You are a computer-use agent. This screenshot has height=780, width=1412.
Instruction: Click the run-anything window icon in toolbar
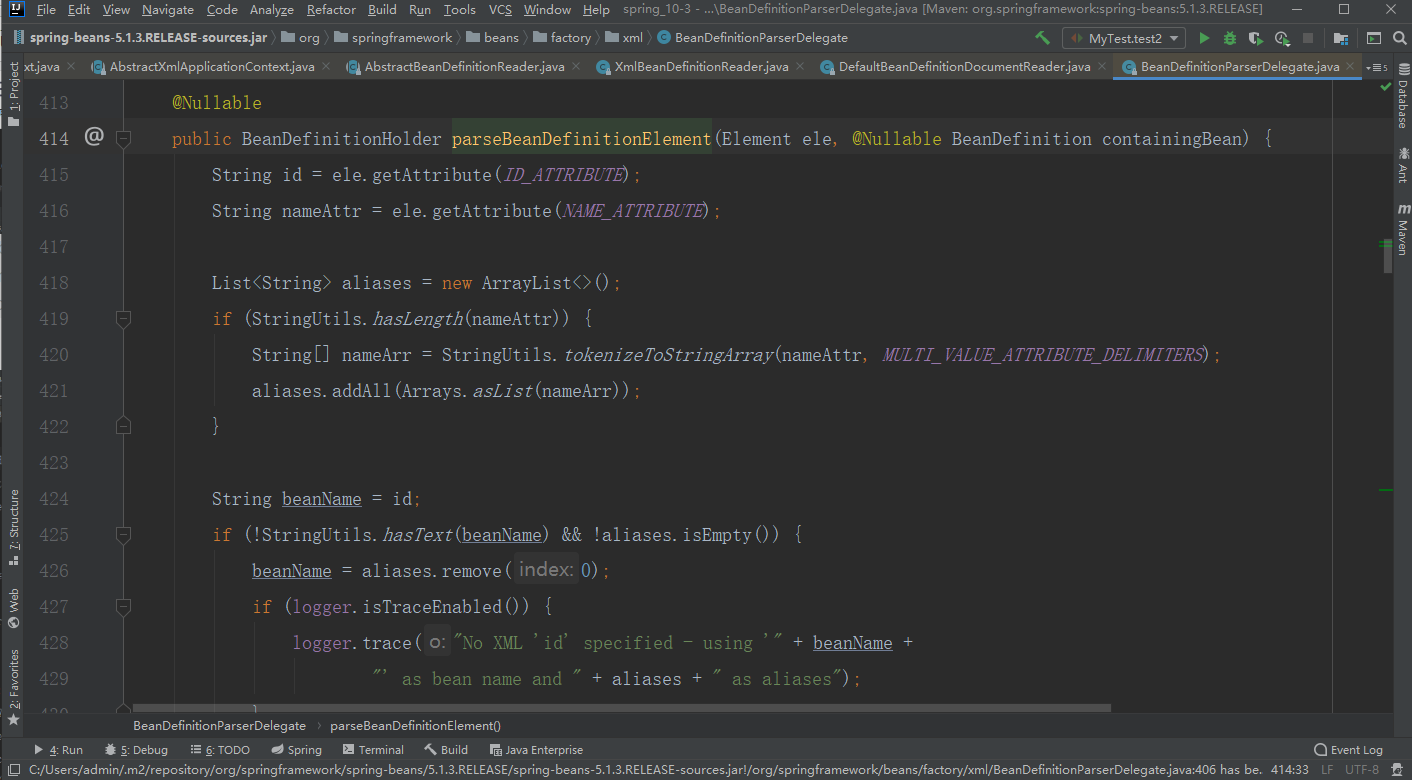pyautogui.click(x=1374, y=38)
